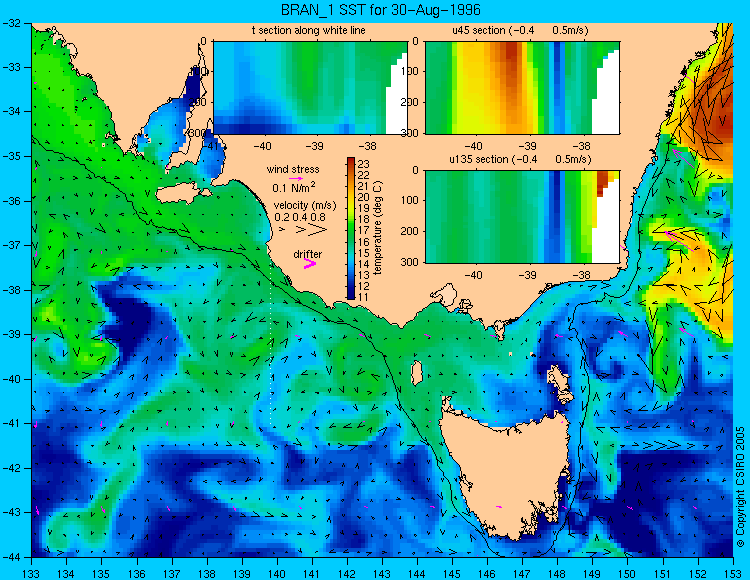Select the u135 section heading text
This screenshot has height=580, width=750.
tap(520, 159)
